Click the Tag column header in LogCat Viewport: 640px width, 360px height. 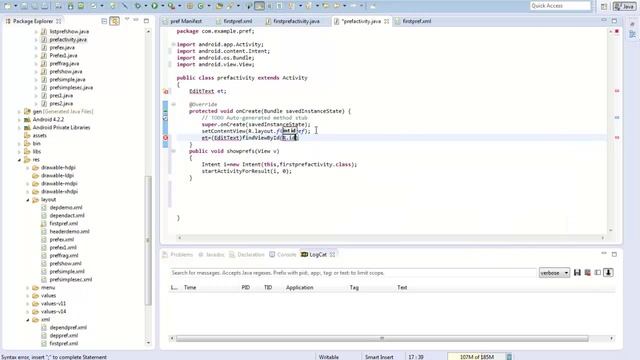354,287
